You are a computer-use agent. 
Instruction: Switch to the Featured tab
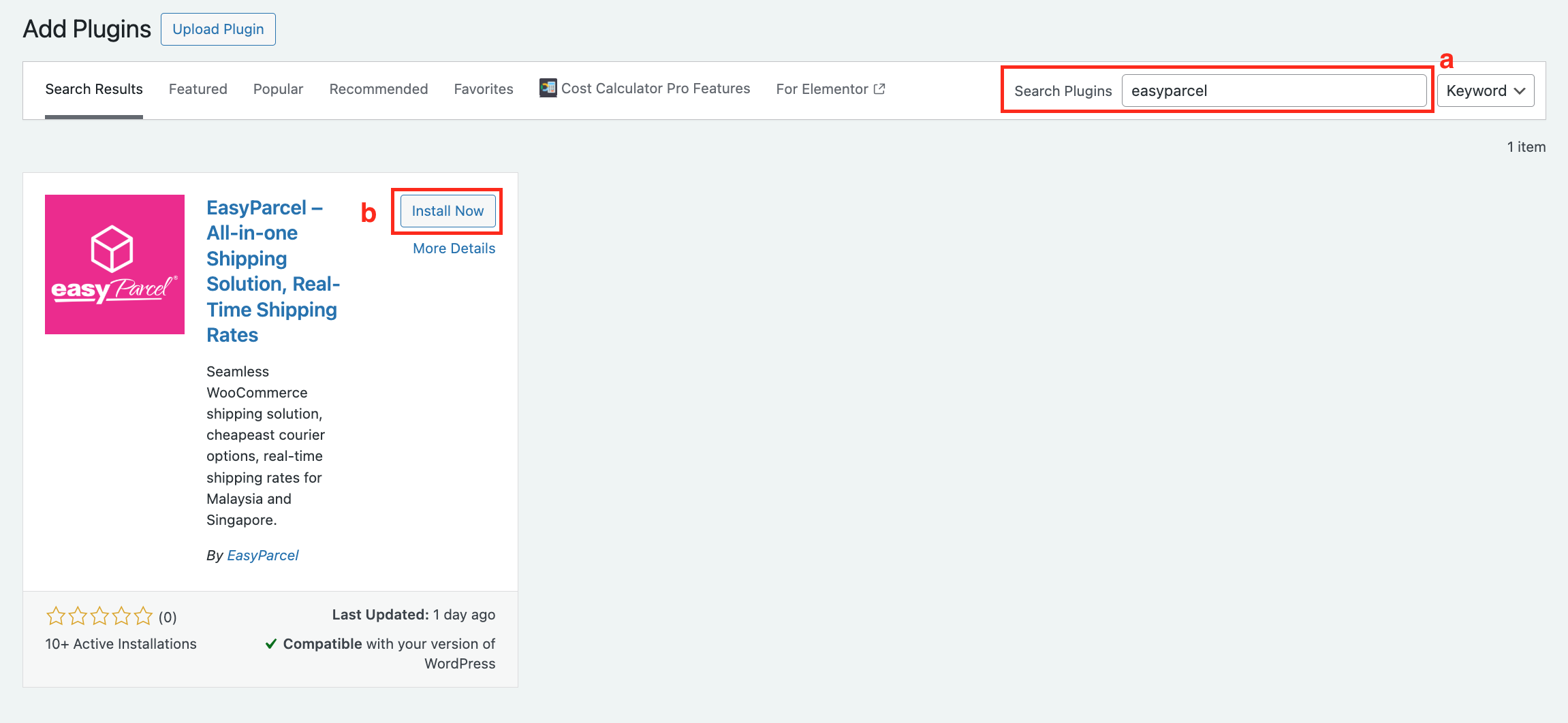click(198, 89)
